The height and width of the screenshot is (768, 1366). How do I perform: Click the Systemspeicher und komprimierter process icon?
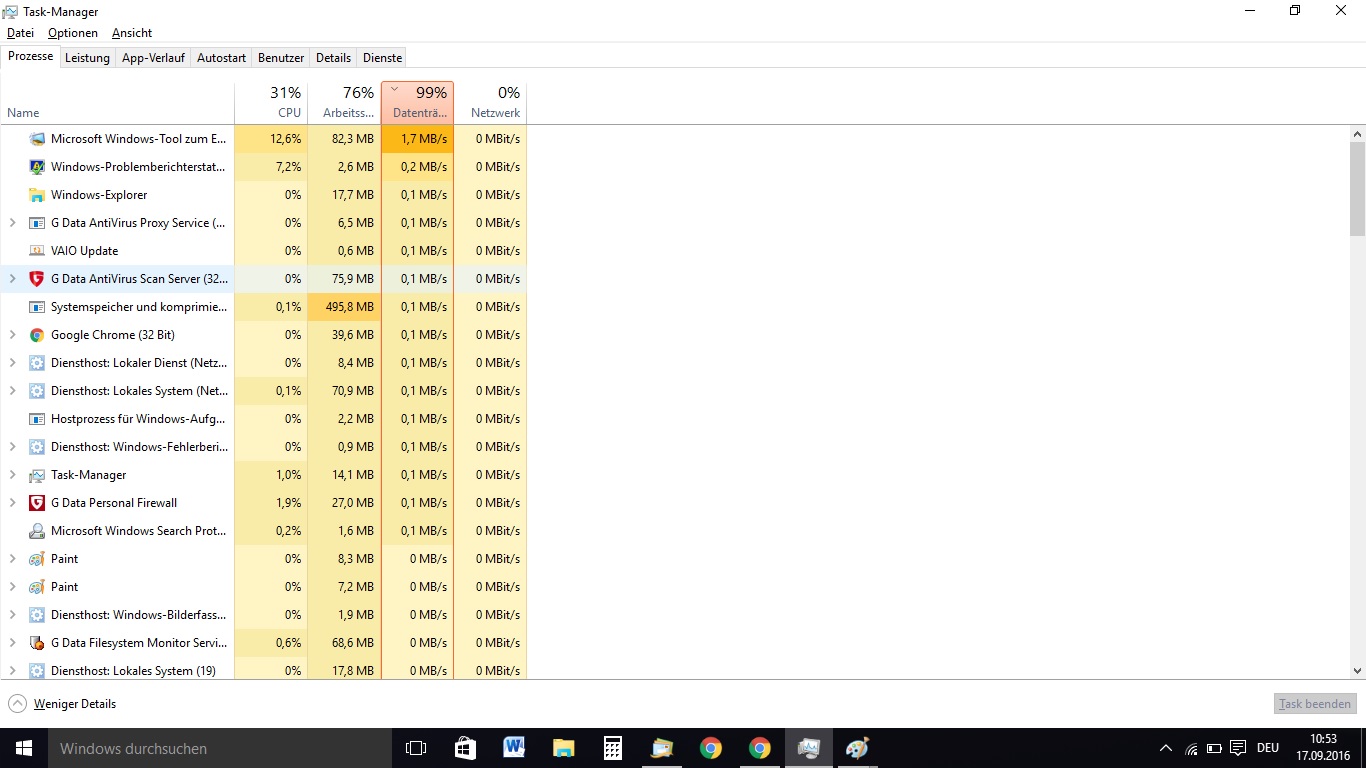[37, 307]
